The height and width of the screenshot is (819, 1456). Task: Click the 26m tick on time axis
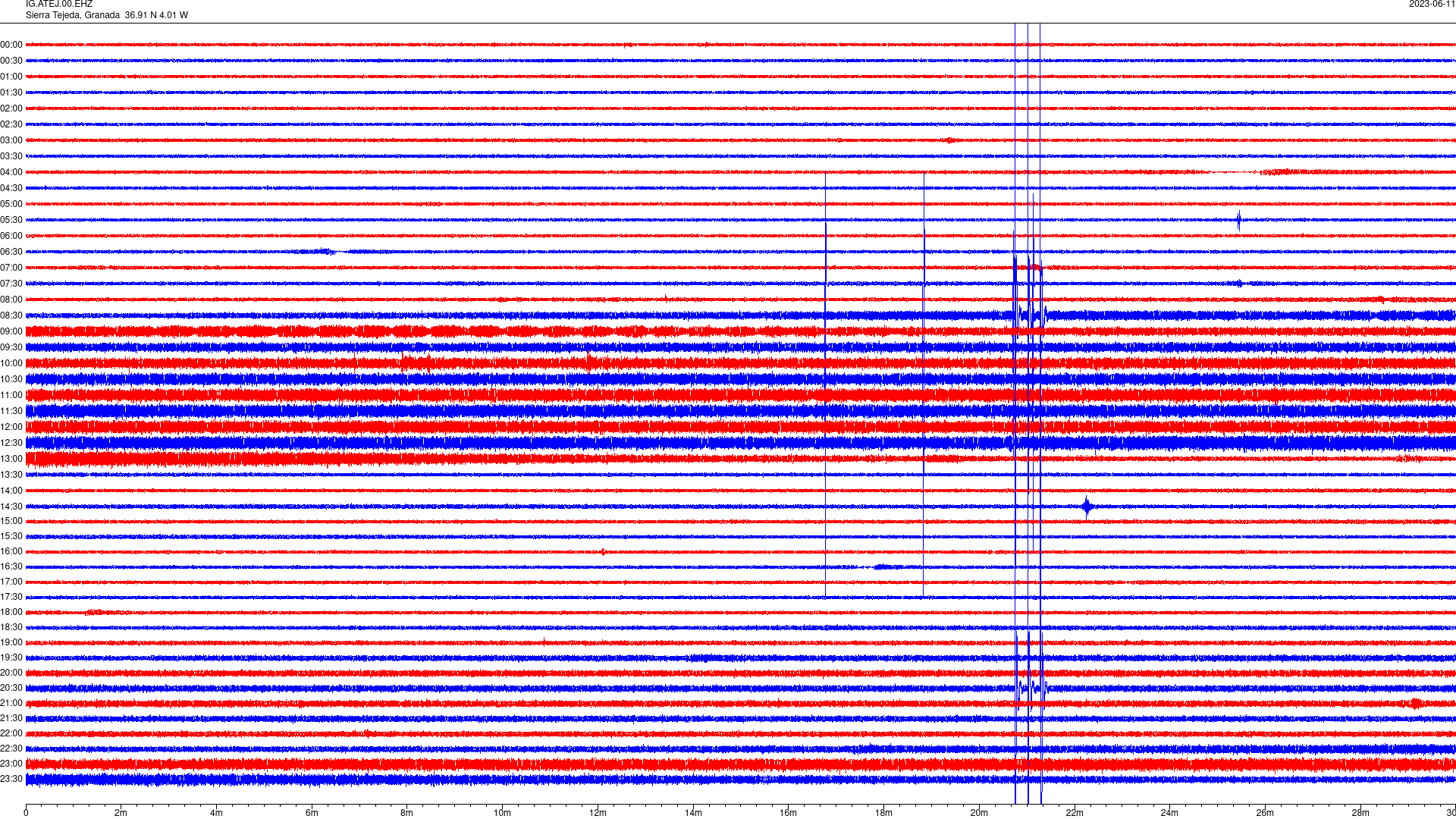(x=1265, y=813)
